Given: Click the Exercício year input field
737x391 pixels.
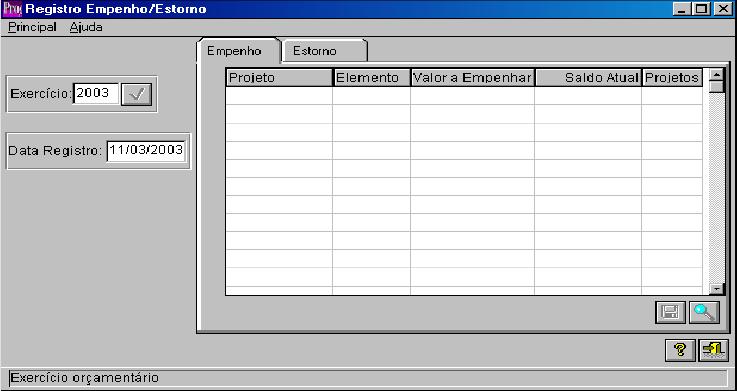Looking at the screenshot, I should pyautogui.click(x=96, y=93).
